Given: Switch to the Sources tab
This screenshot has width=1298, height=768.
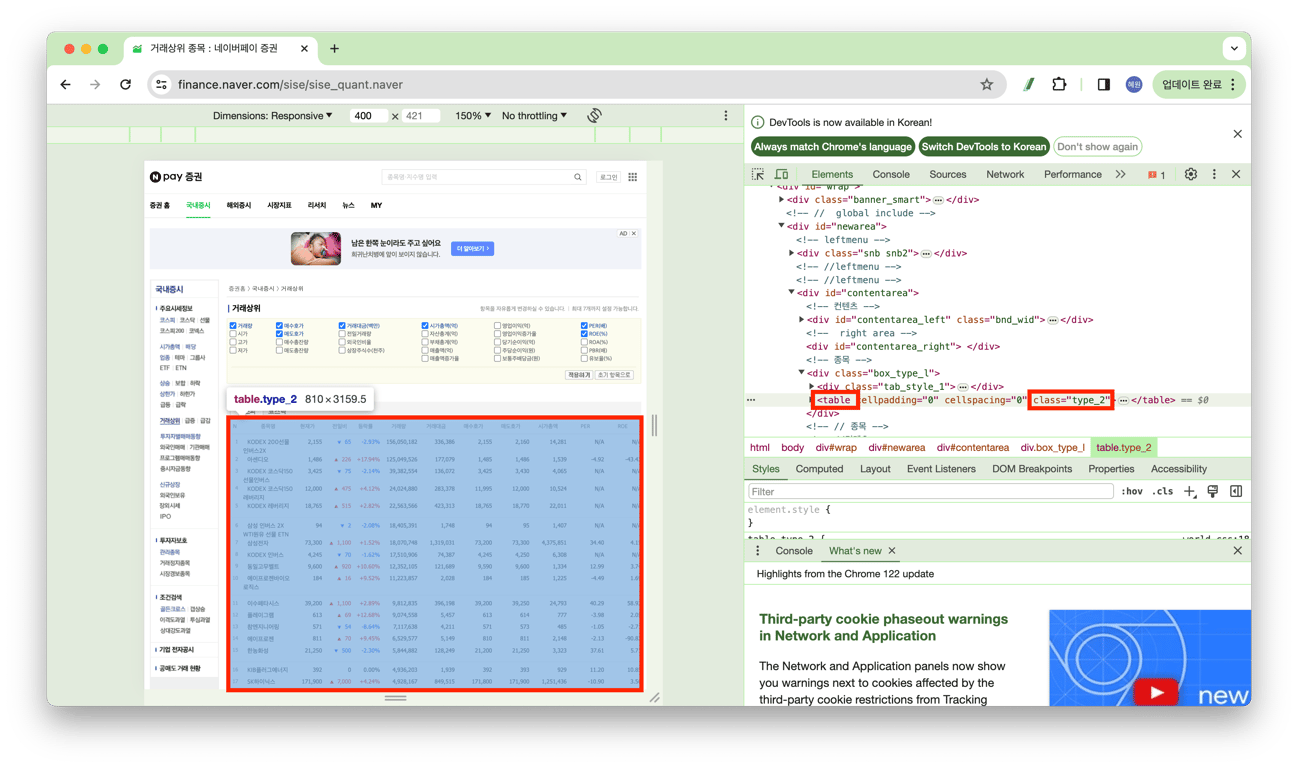Looking at the screenshot, I should tap(948, 174).
